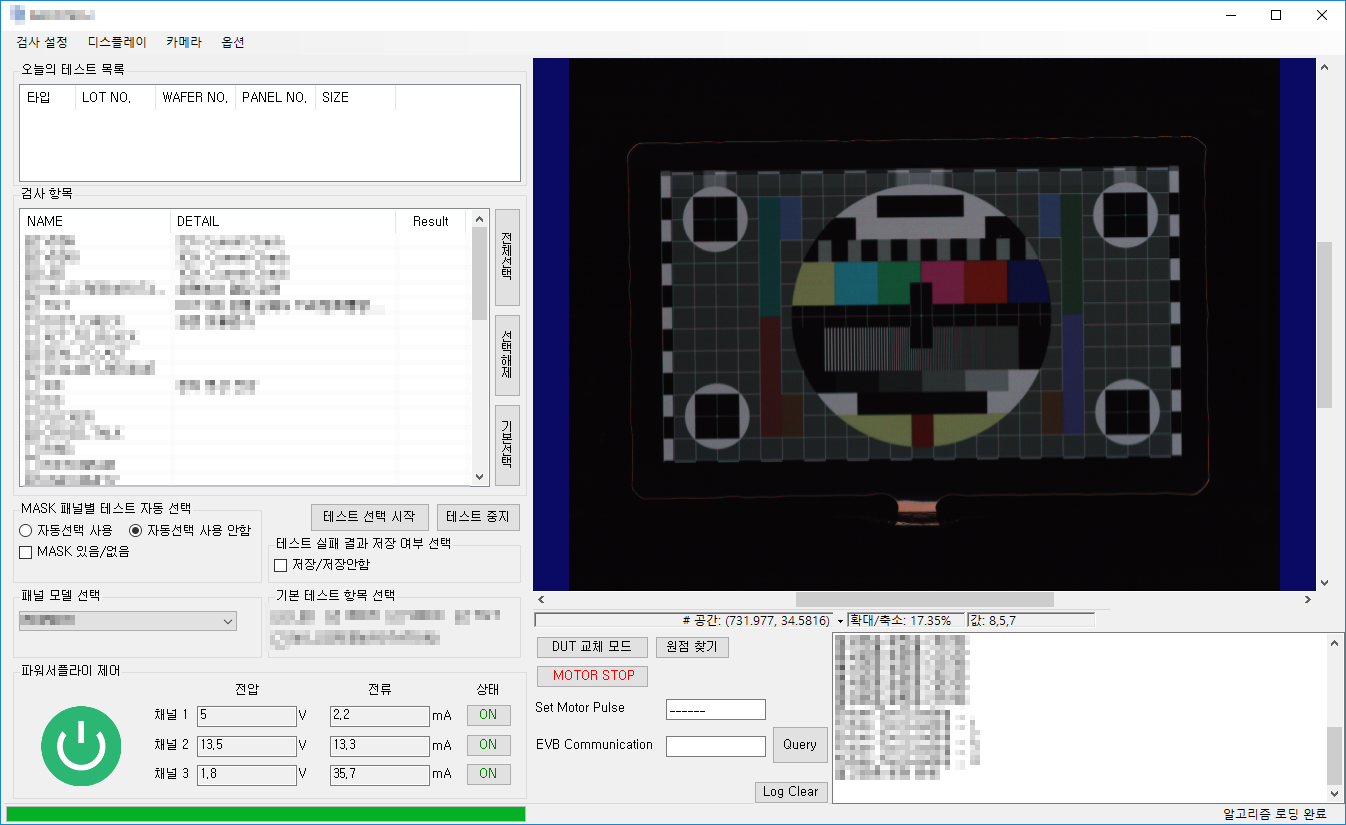This screenshot has width=1346, height=825.
Task: Click the red MOTOR STOP button
Action: (593, 676)
